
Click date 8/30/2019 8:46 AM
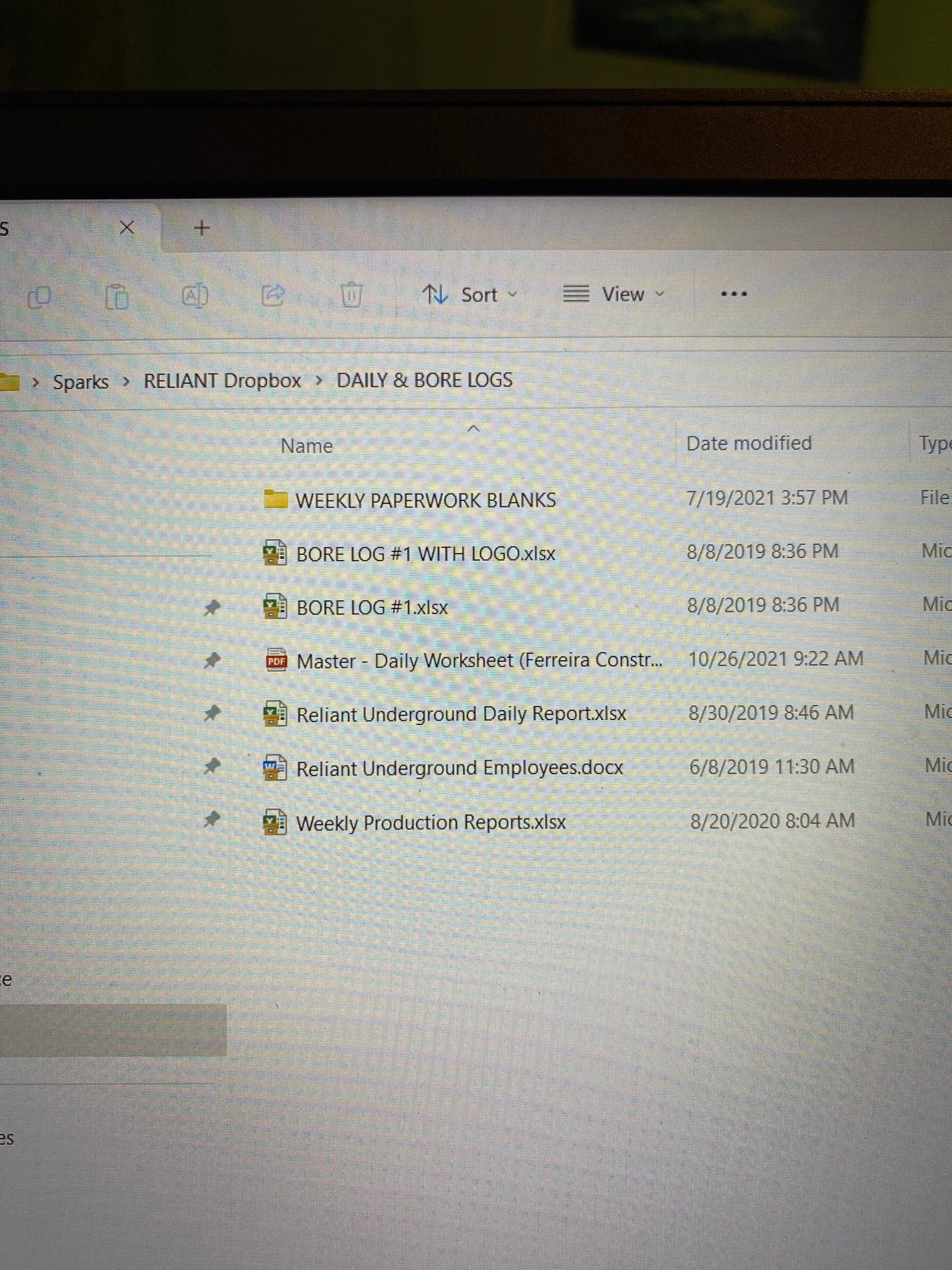coord(771,712)
